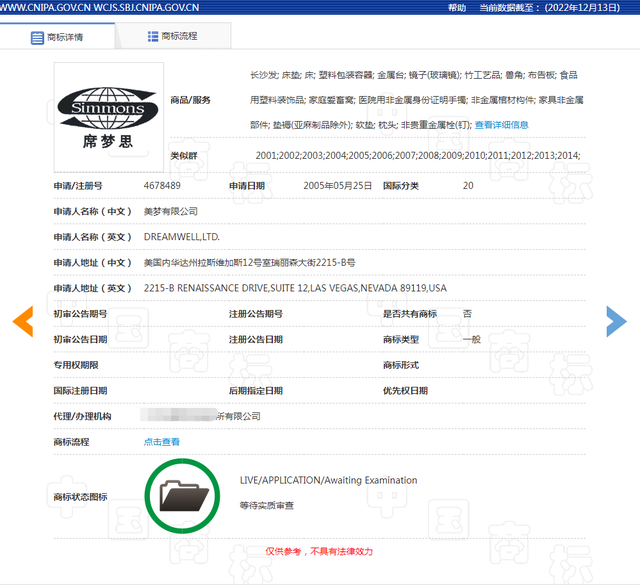Click the 当前数据截至 date in header
Screen dimensions: 640x586
[555, 7]
